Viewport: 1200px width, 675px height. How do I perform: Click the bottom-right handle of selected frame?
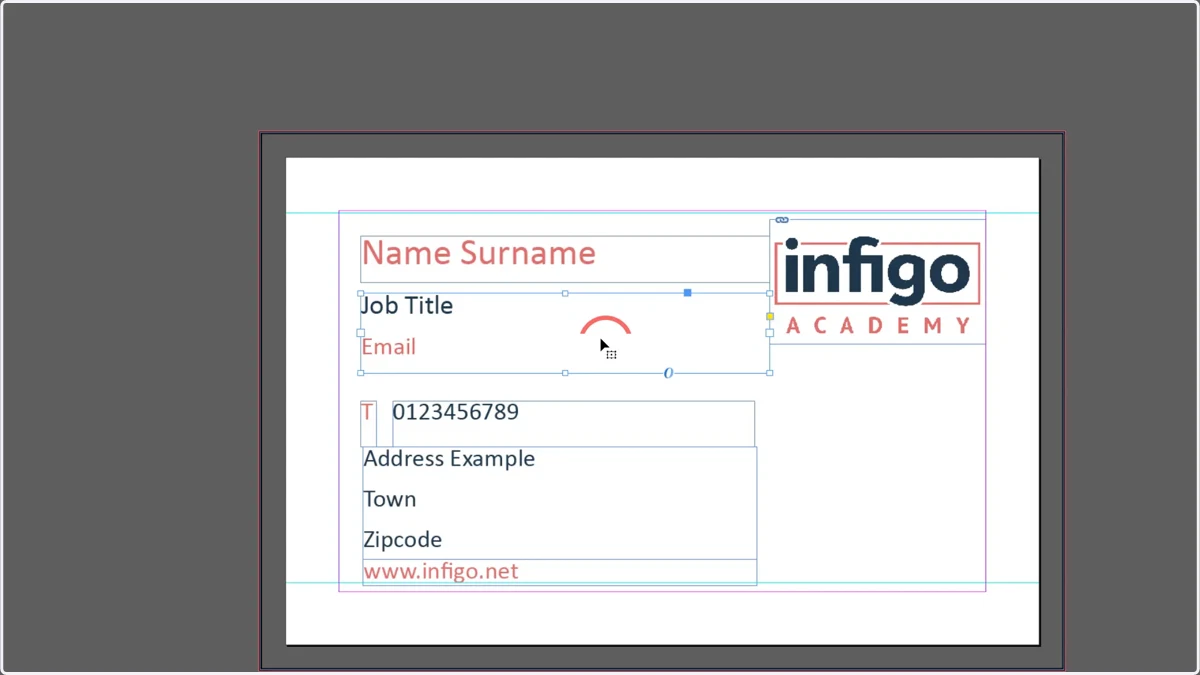(x=770, y=373)
